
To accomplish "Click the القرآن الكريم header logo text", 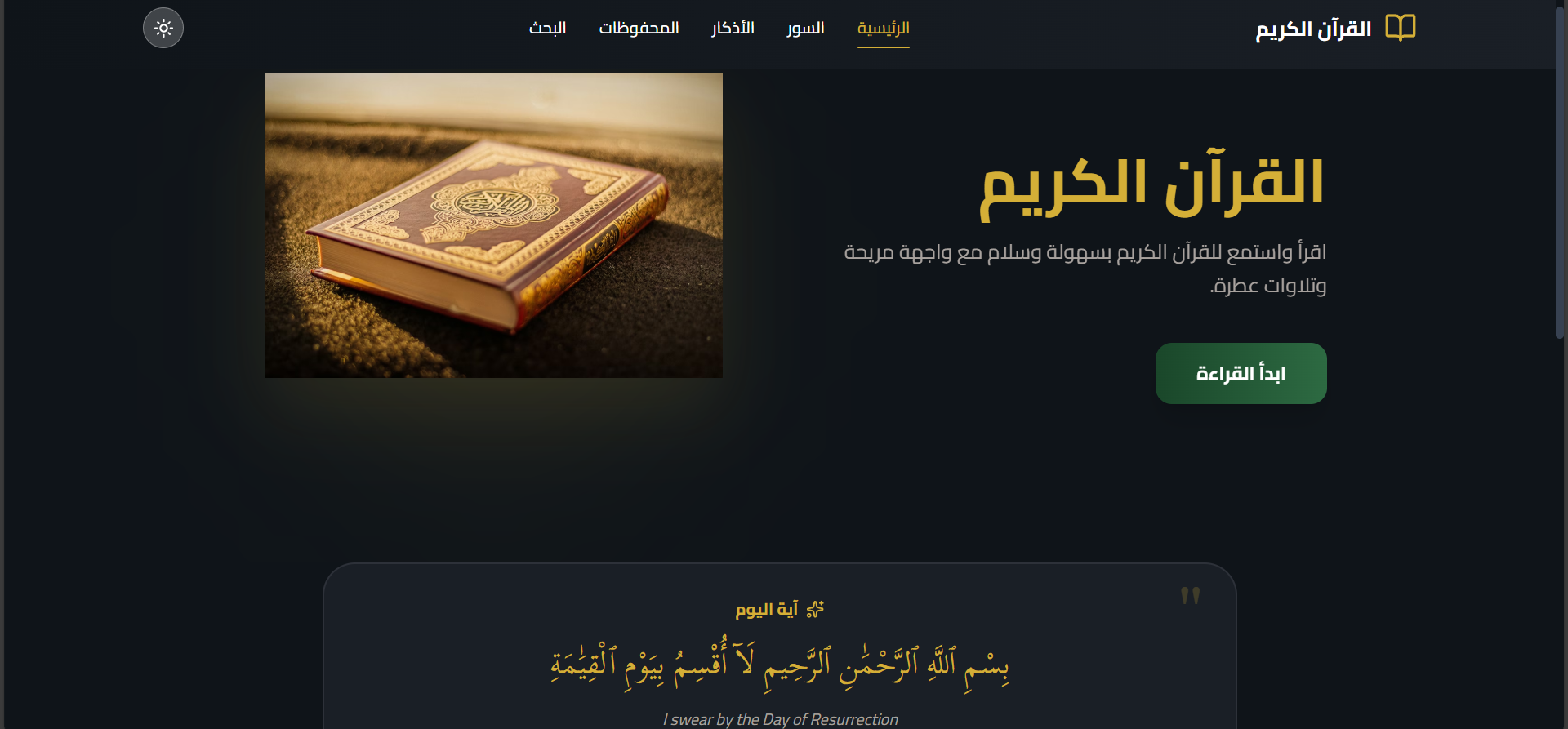I will coord(1312,29).
